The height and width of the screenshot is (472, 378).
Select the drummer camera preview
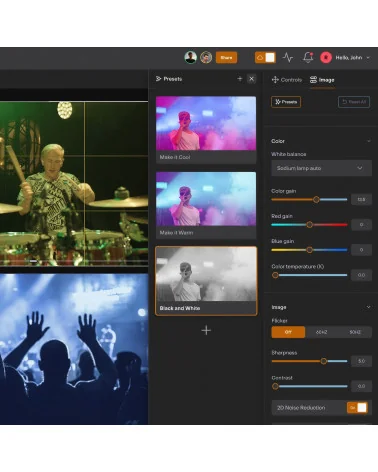point(74,183)
